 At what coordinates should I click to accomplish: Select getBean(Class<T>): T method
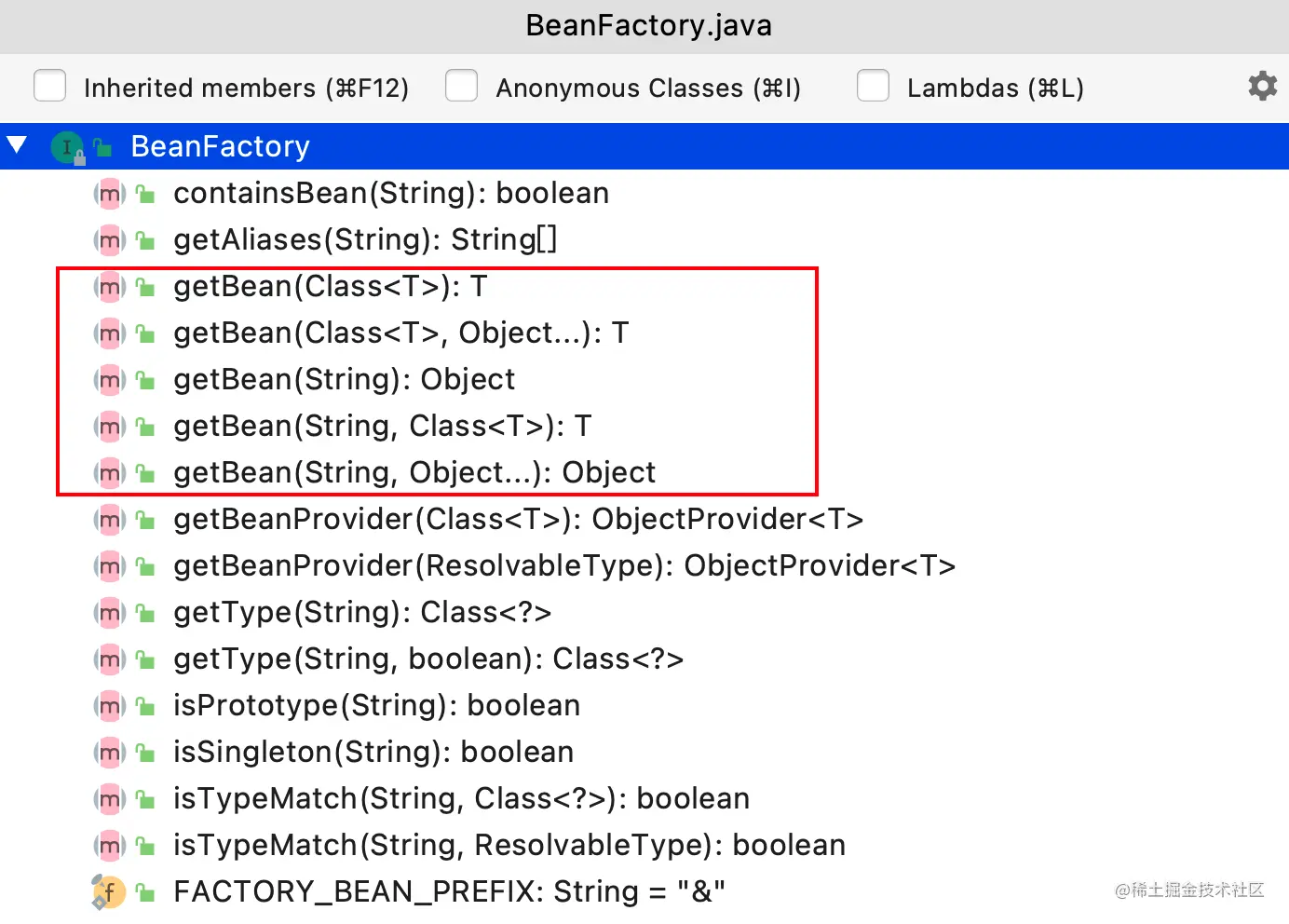tap(330, 287)
